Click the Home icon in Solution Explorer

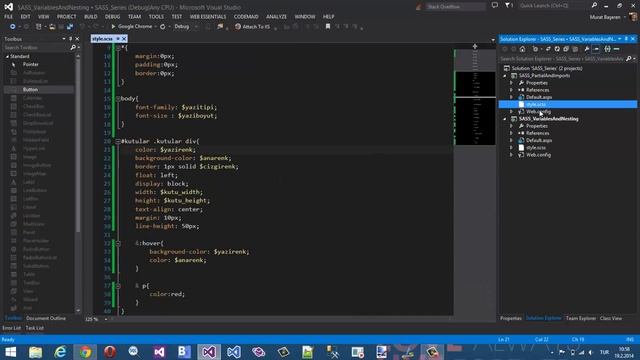(522, 49)
